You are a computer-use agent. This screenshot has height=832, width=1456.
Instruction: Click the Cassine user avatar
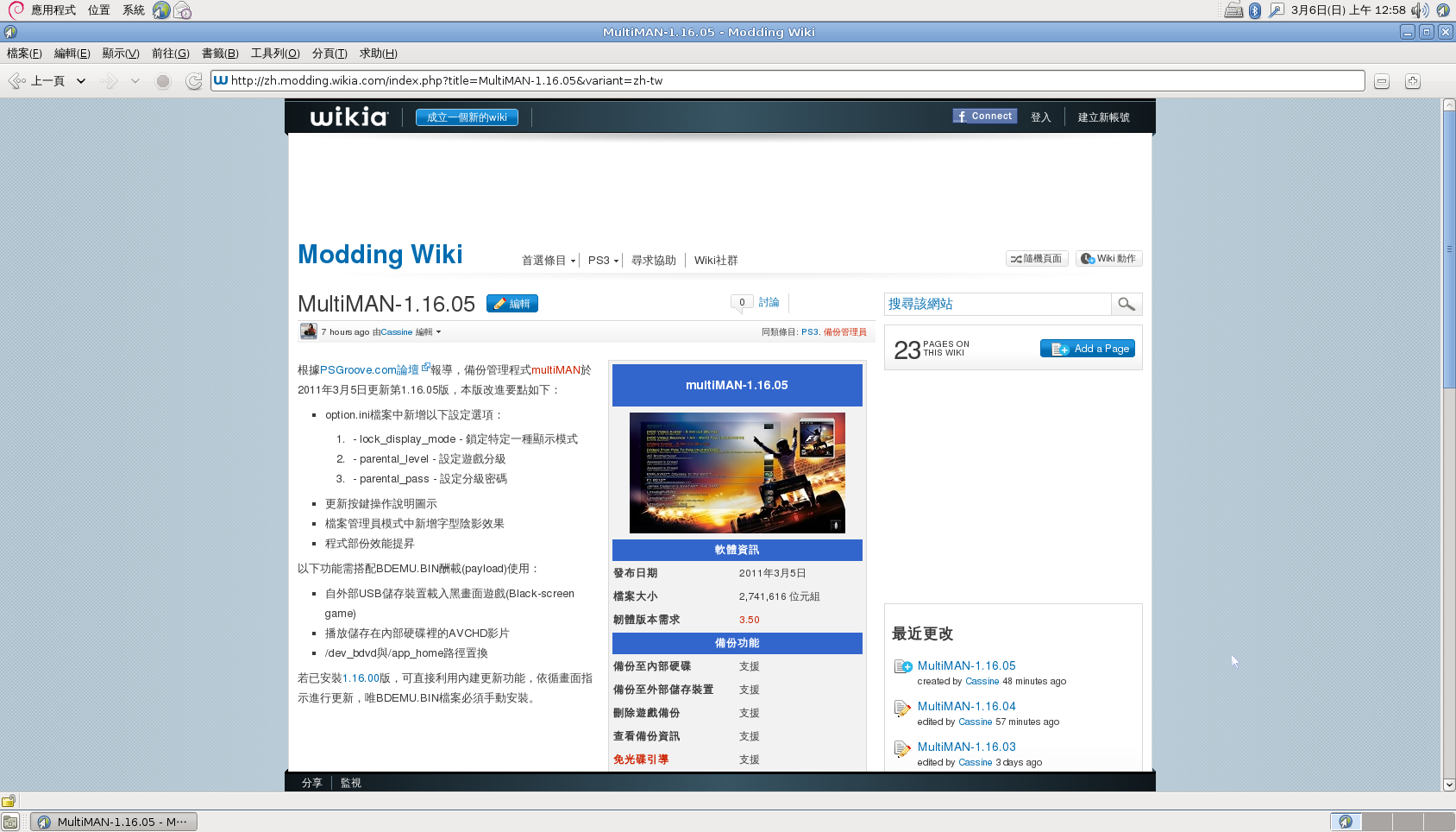point(308,331)
